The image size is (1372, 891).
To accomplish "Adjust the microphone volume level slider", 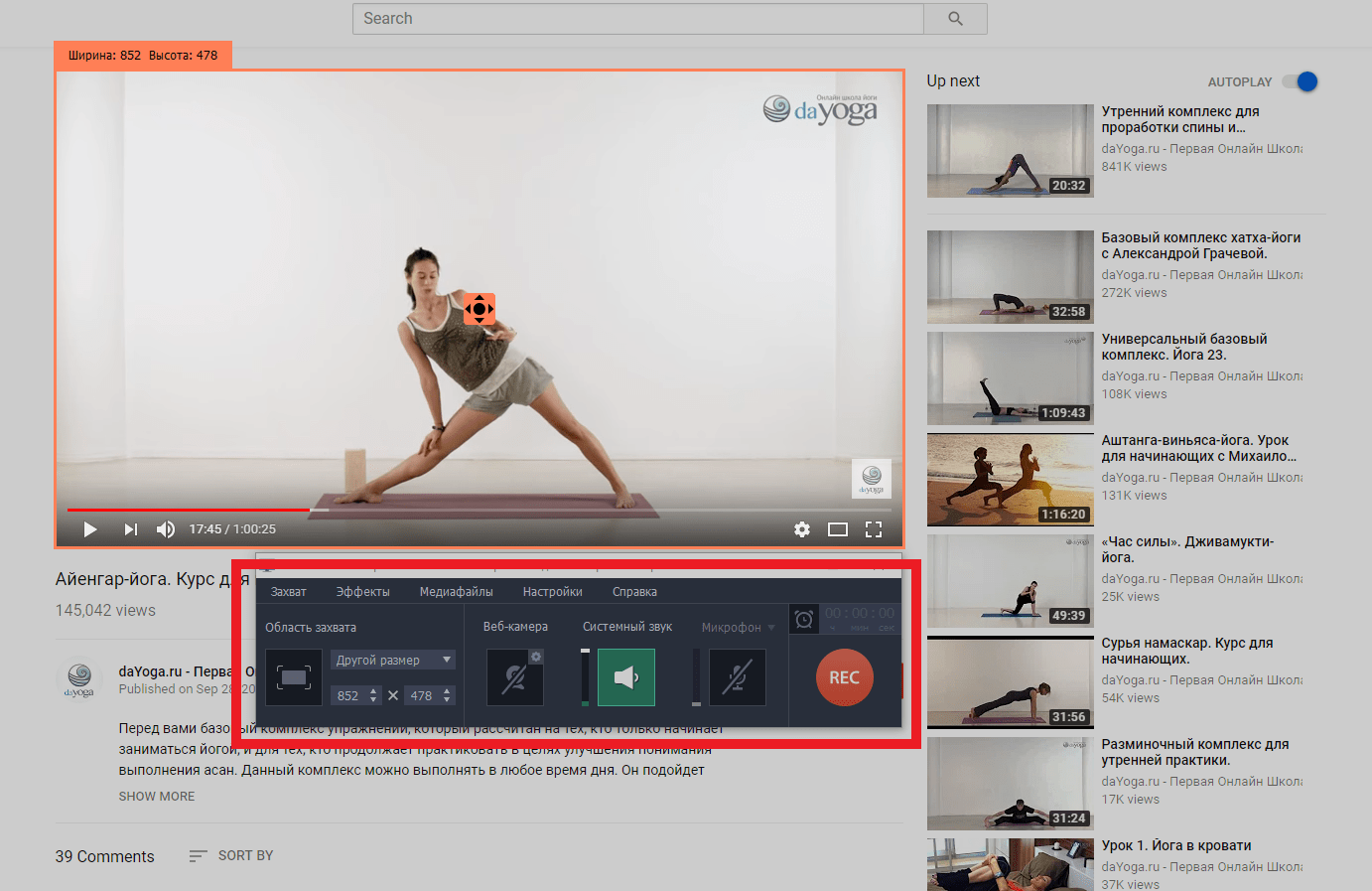I will point(696,677).
